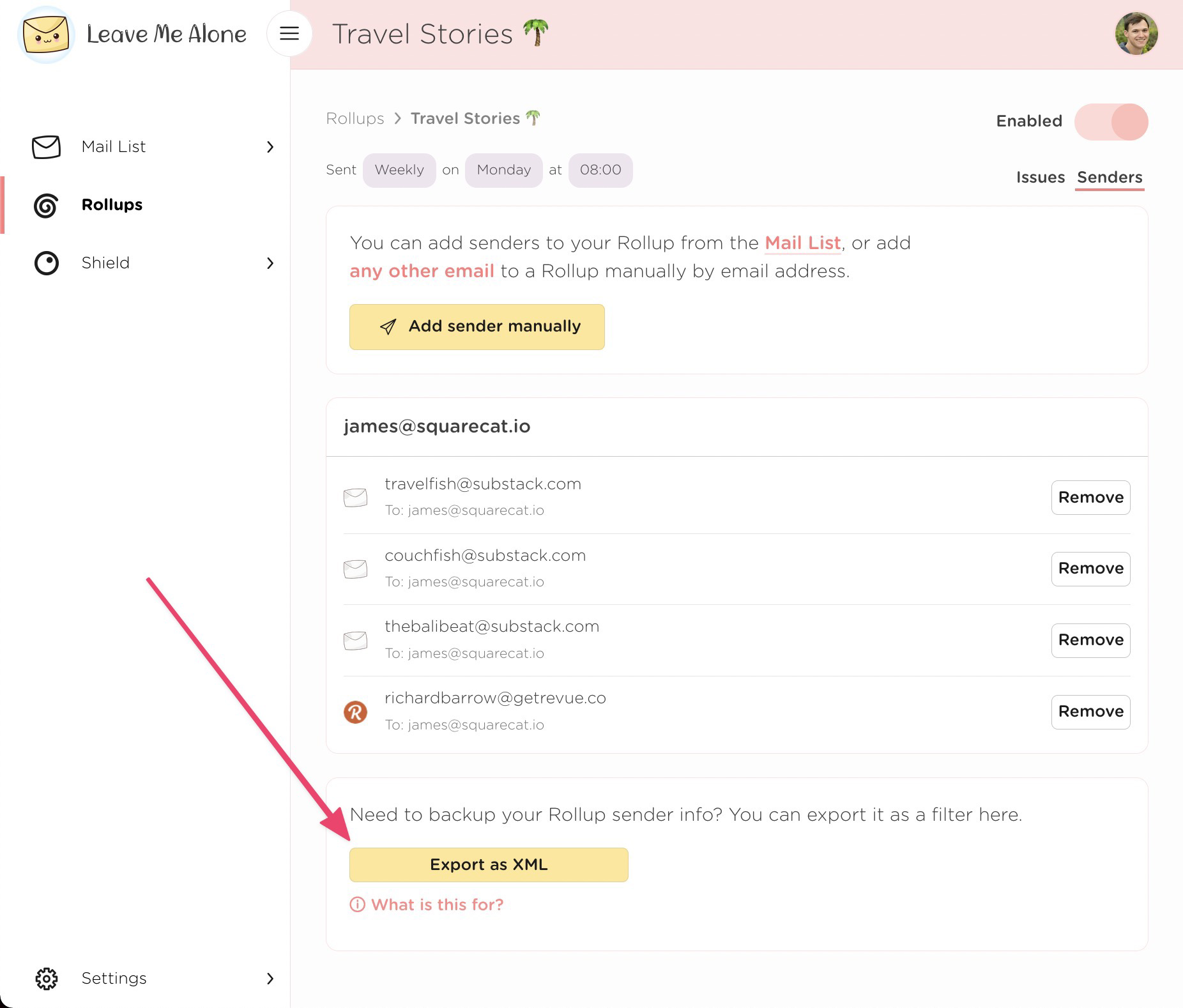Image resolution: width=1183 pixels, height=1008 pixels.
Task: Expand the Settings submenu arrow
Action: pos(270,979)
